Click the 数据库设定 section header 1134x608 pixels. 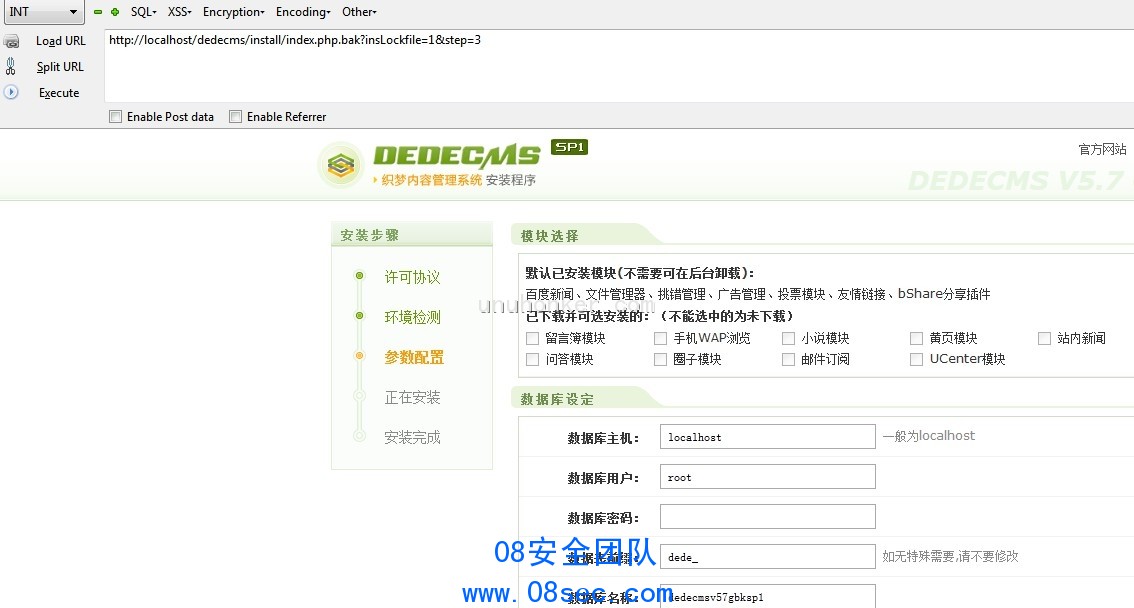(x=557, y=399)
